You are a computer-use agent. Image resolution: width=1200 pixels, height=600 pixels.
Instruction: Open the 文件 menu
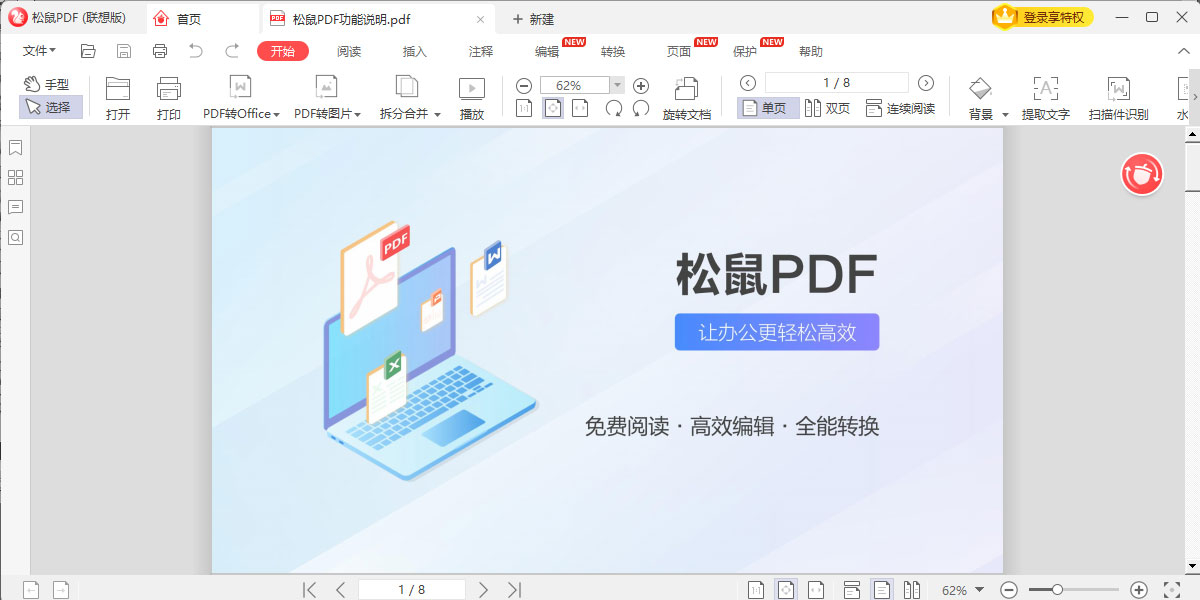pyautogui.click(x=39, y=51)
